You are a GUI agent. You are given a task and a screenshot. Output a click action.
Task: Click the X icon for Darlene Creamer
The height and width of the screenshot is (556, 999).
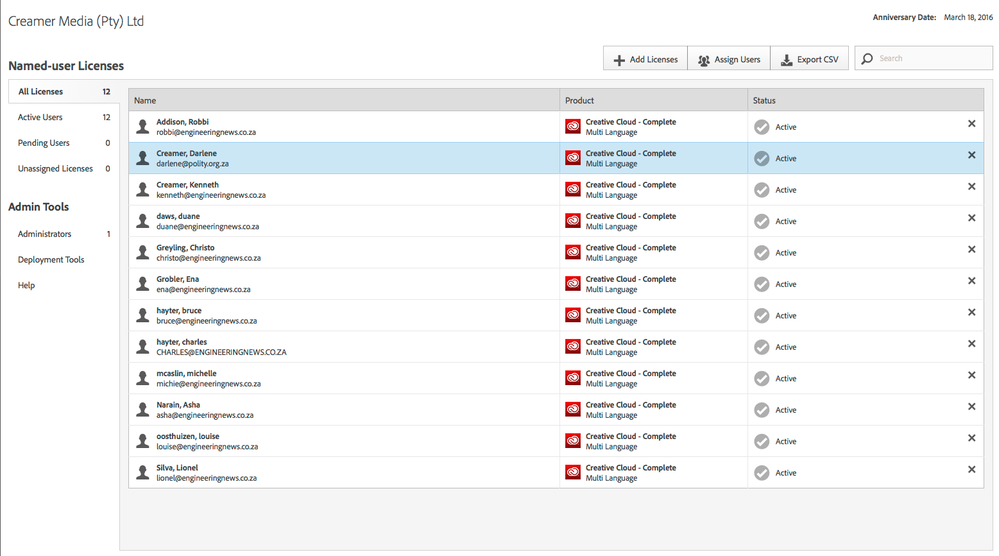pyautogui.click(x=971, y=155)
